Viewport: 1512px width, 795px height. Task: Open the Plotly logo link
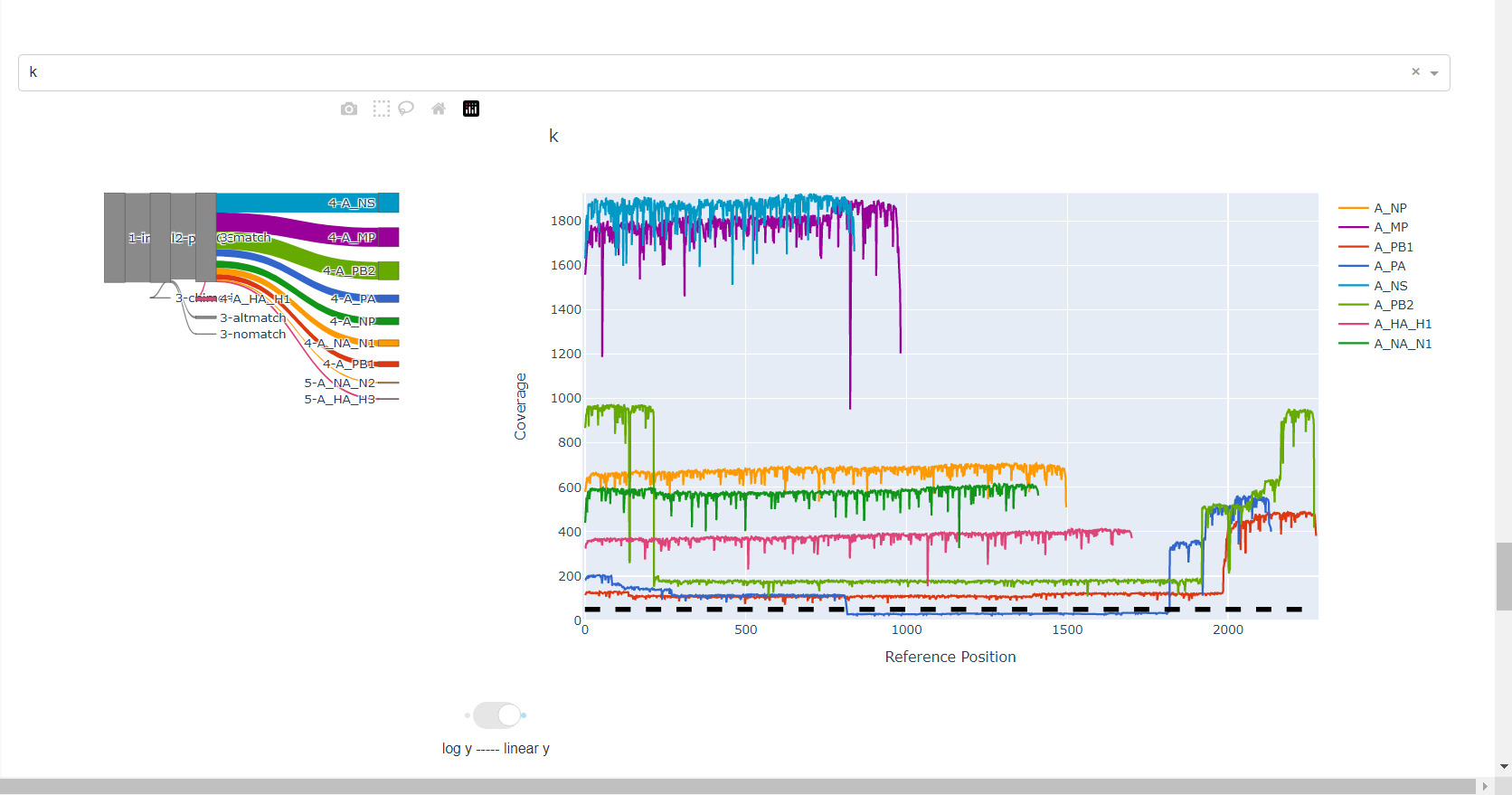(x=471, y=109)
